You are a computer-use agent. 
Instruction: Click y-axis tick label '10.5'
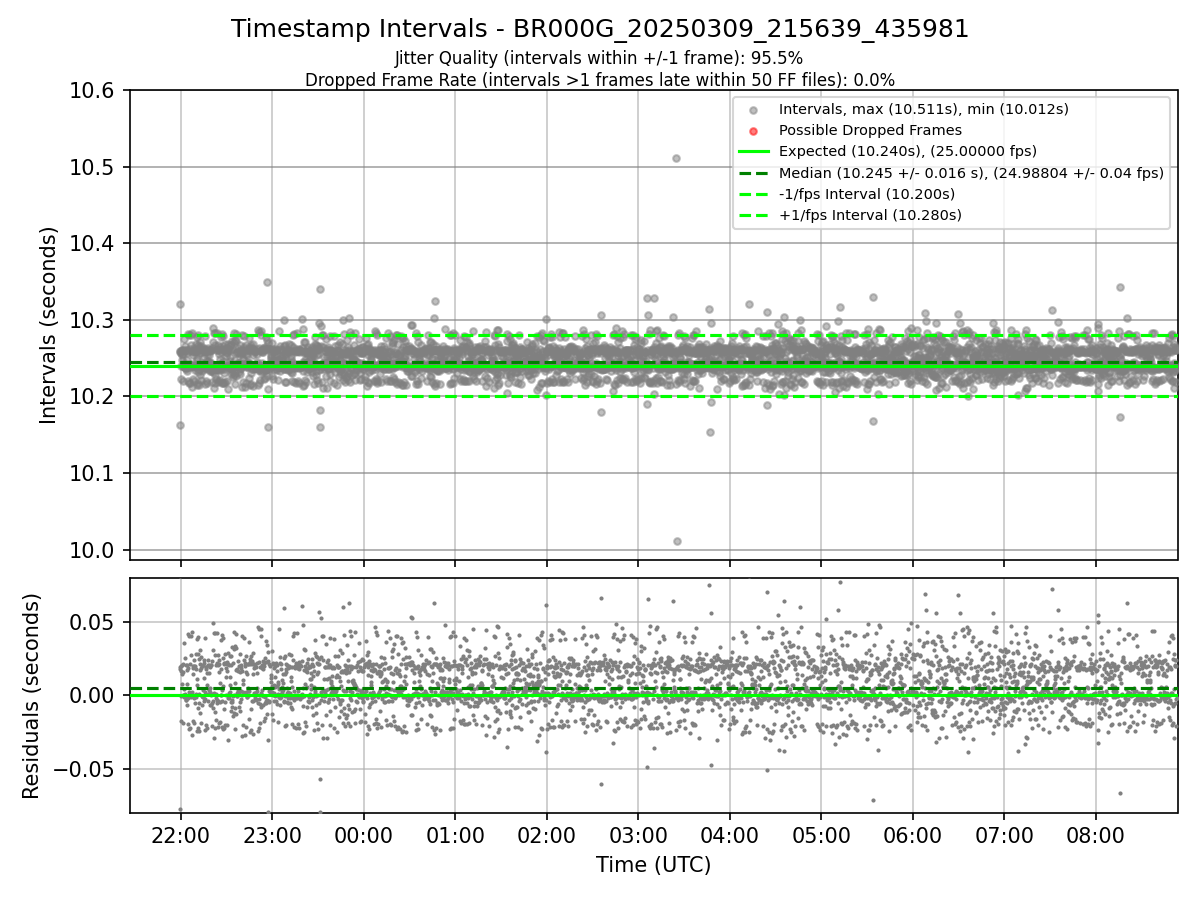click(x=91, y=167)
